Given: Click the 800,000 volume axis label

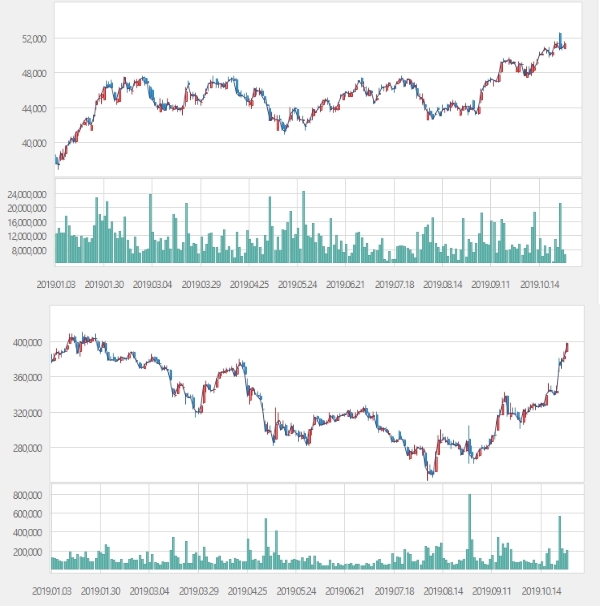Looking at the screenshot, I should coord(29,495).
